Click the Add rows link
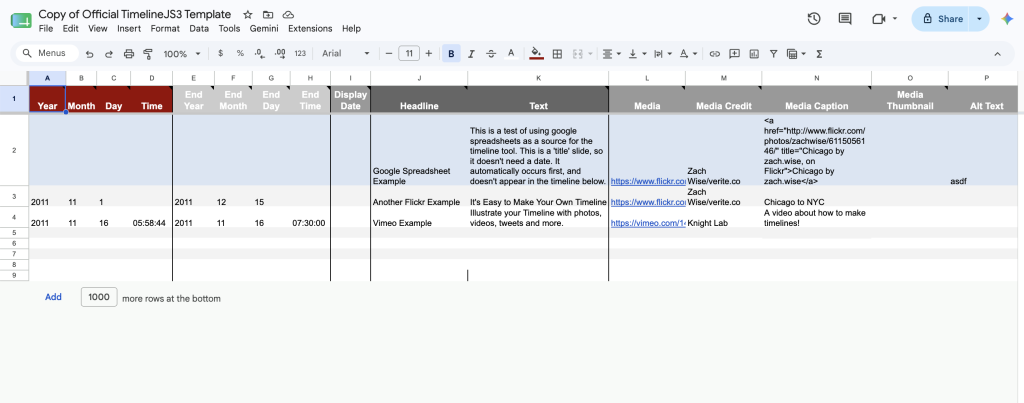Viewport: 1024px width, 403px height. pos(54,297)
